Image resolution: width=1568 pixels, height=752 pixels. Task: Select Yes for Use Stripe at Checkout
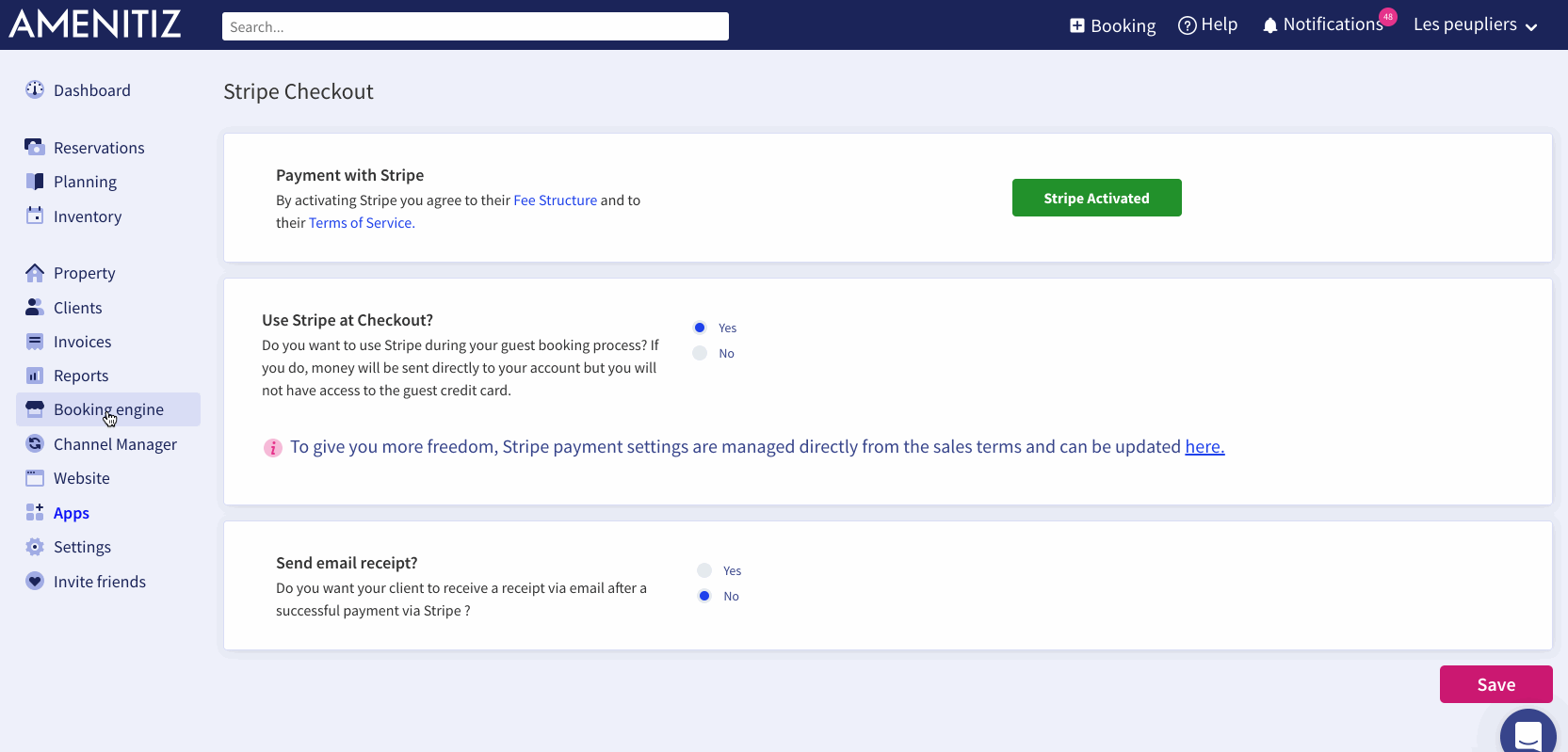pos(700,328)
